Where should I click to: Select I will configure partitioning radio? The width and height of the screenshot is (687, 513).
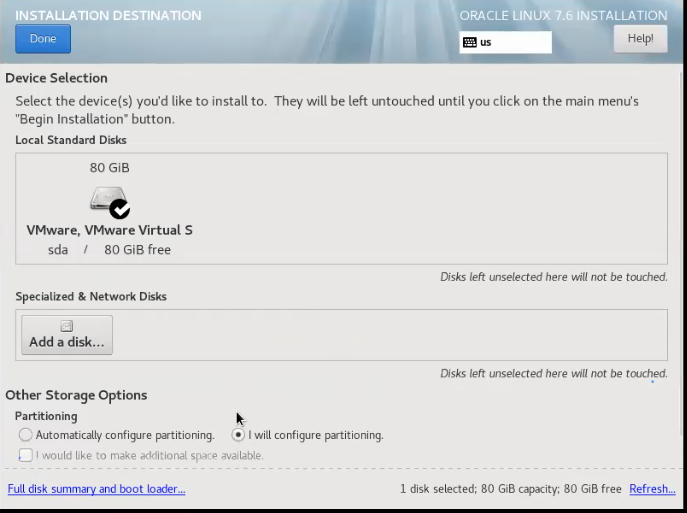[x=238, y=435]
